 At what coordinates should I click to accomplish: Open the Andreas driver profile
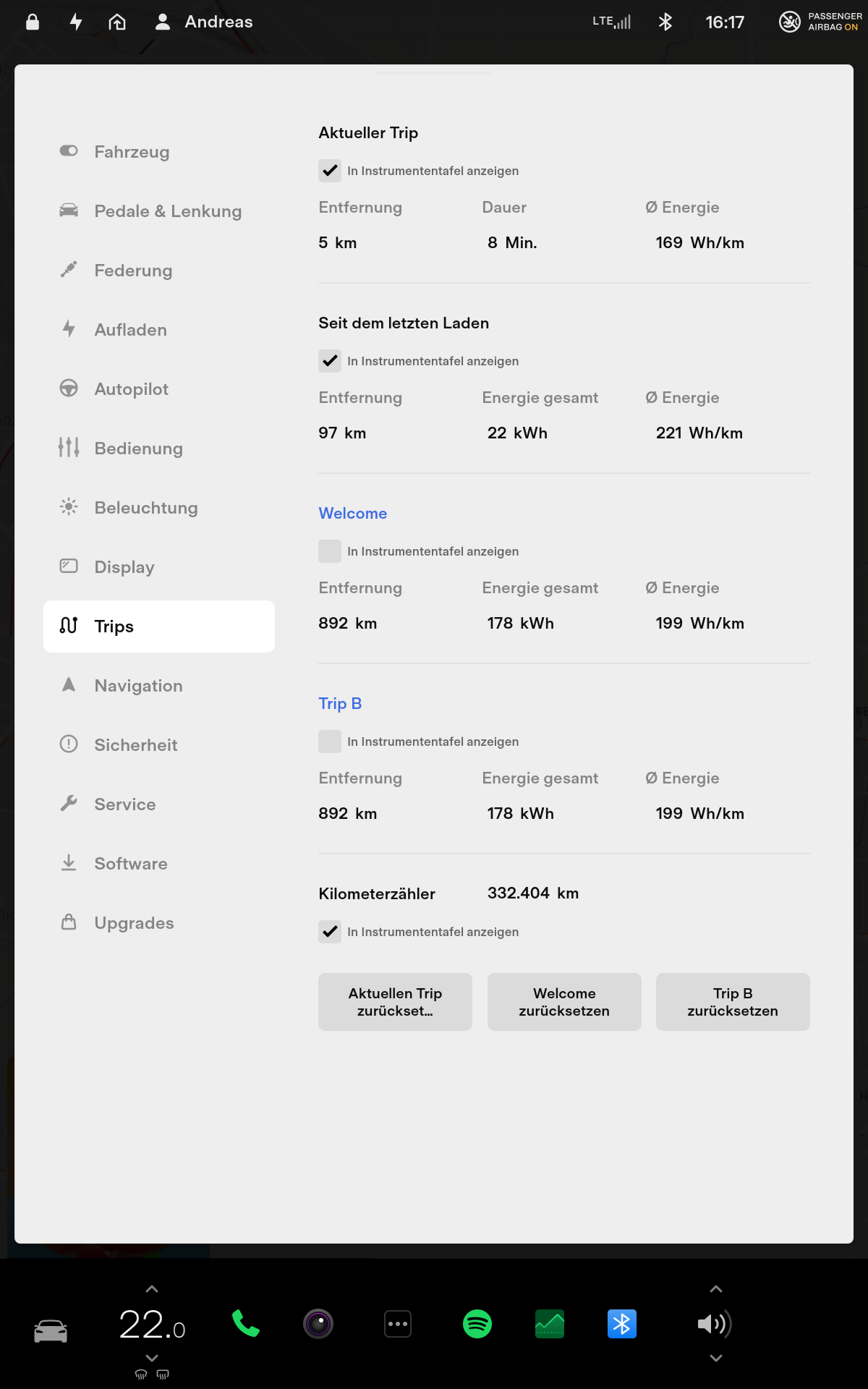point(205,22)
